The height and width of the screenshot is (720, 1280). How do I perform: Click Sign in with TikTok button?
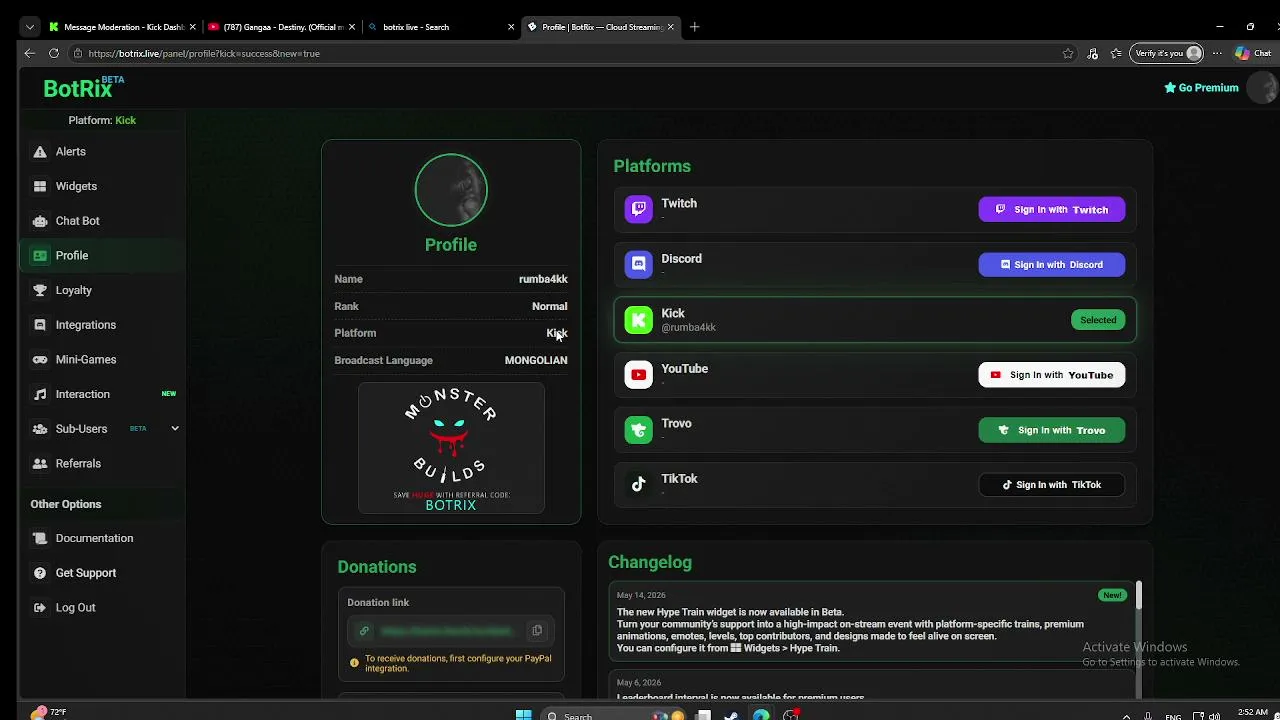click(x=1051, y=485)
